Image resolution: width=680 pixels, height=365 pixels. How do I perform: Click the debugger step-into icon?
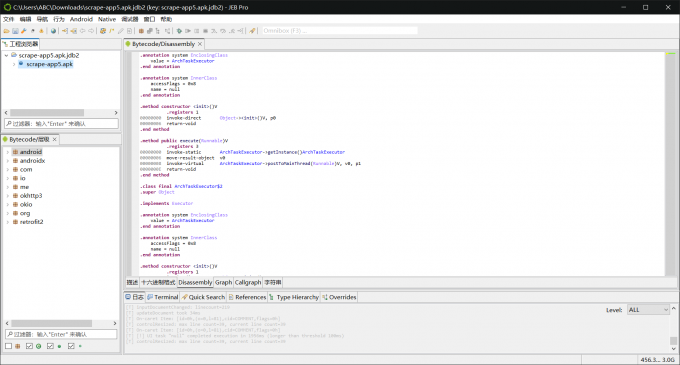pos(214,31)
